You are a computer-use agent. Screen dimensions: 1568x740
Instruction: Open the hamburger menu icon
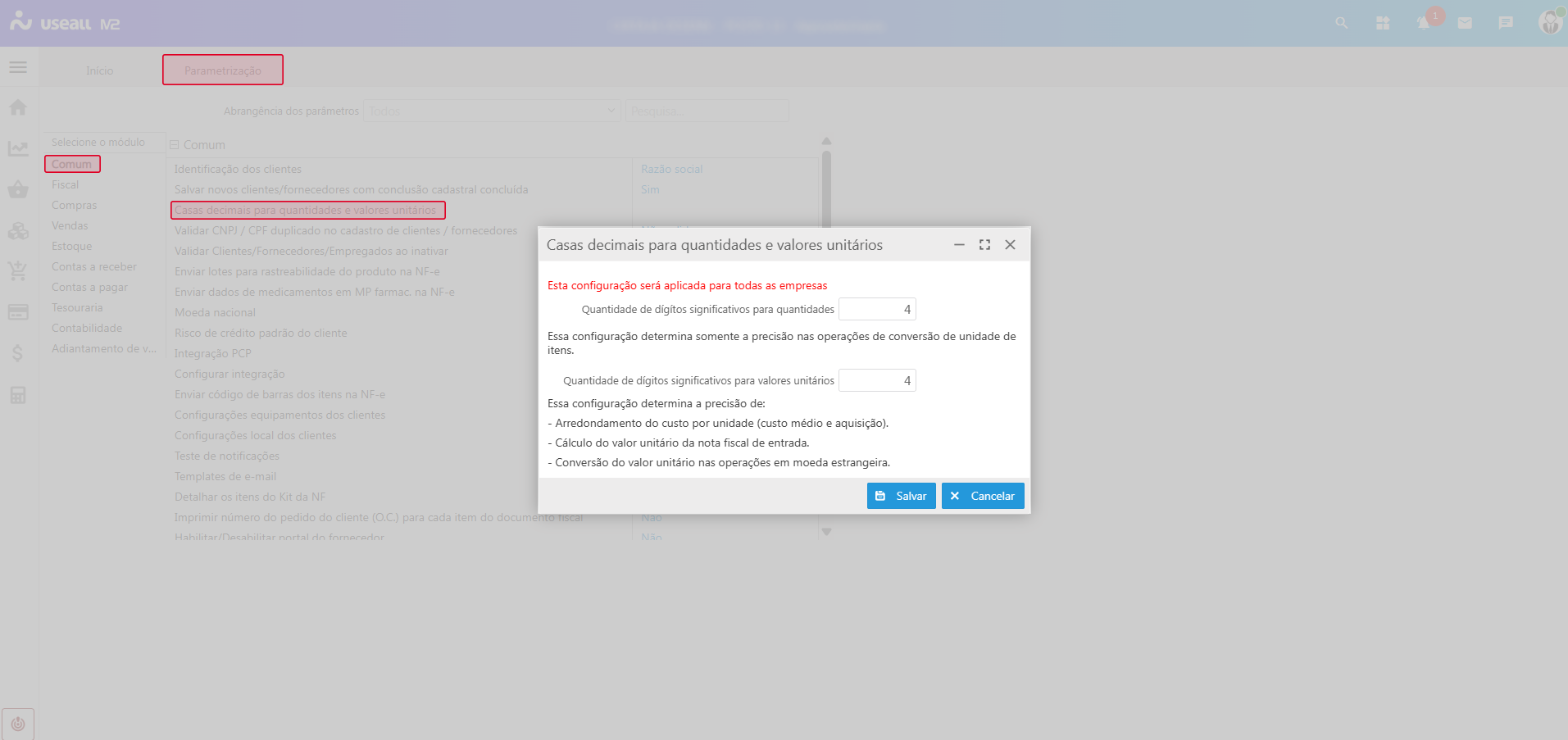click(18, 67)
